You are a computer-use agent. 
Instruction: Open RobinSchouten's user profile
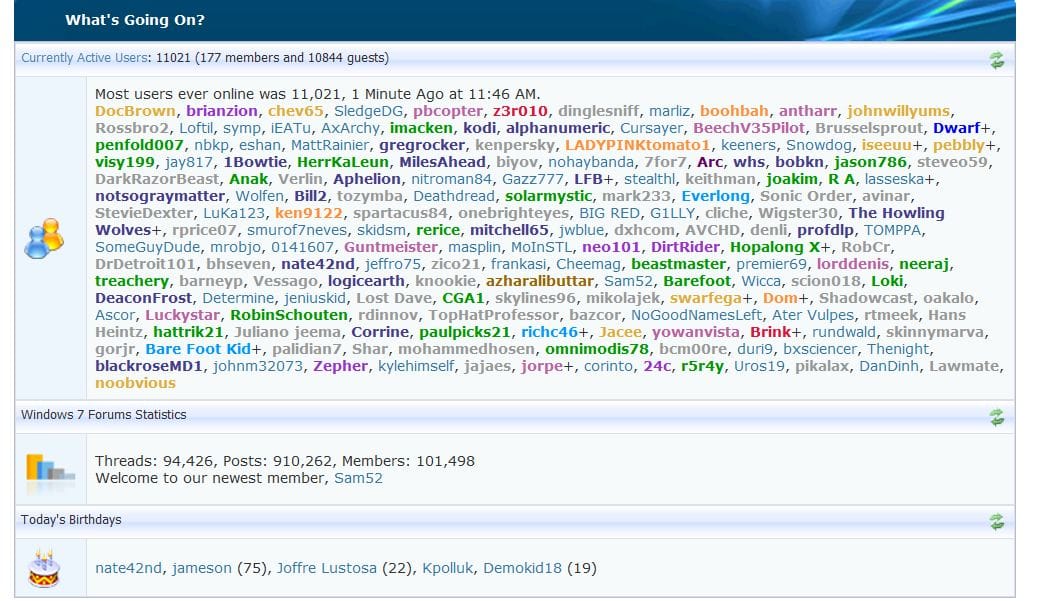[289, 316]
